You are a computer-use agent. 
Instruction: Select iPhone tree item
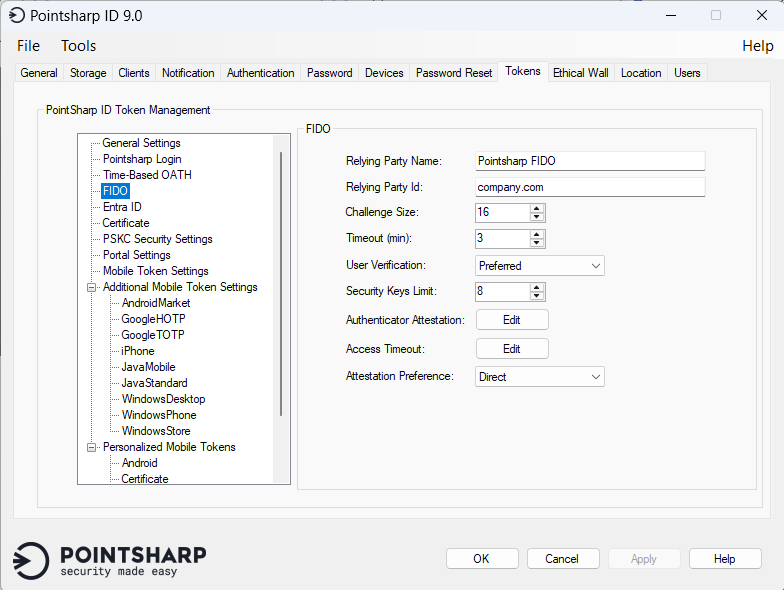click(x=138, y=351)
